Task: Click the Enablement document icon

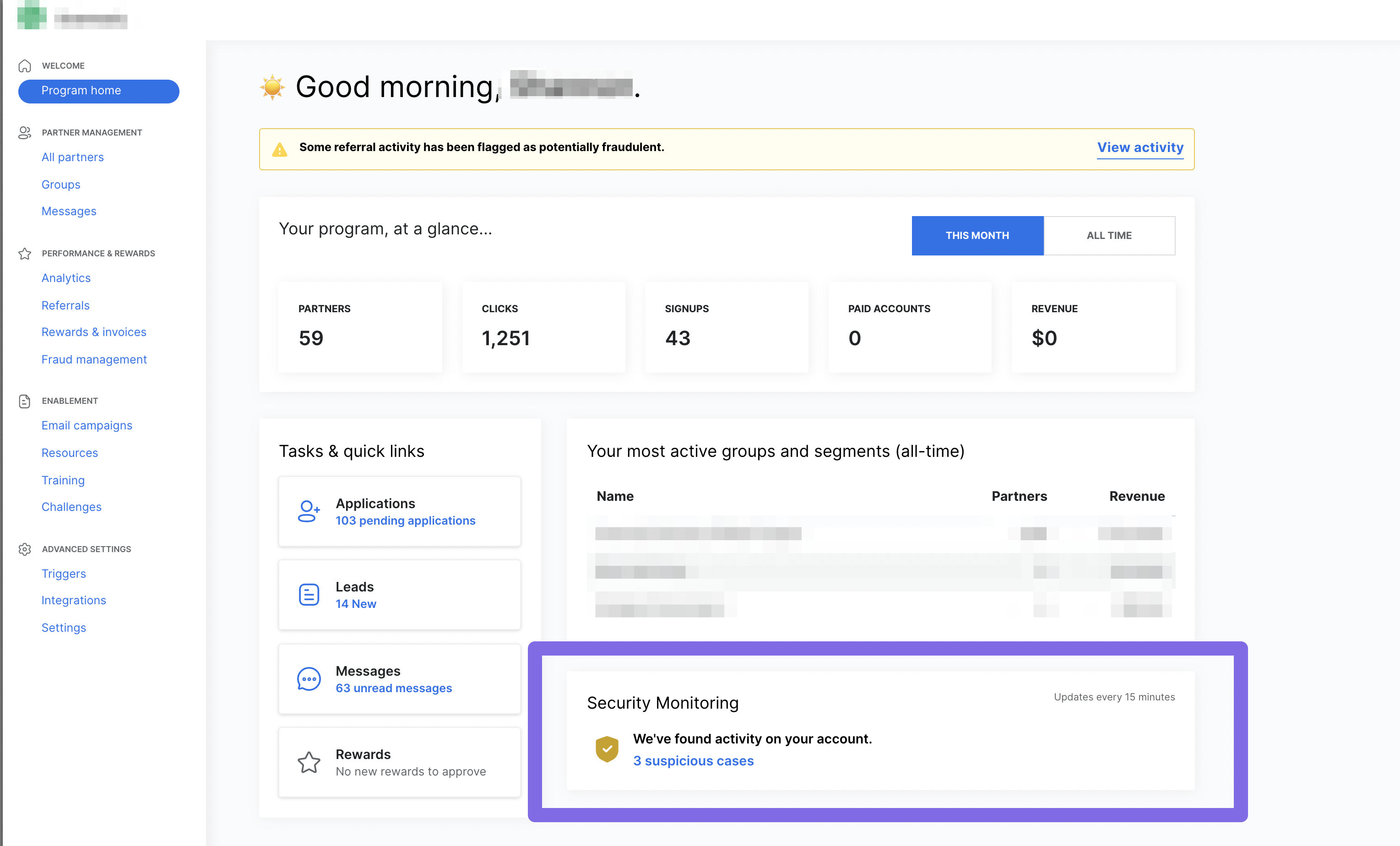Action: (x=24, y=401)
